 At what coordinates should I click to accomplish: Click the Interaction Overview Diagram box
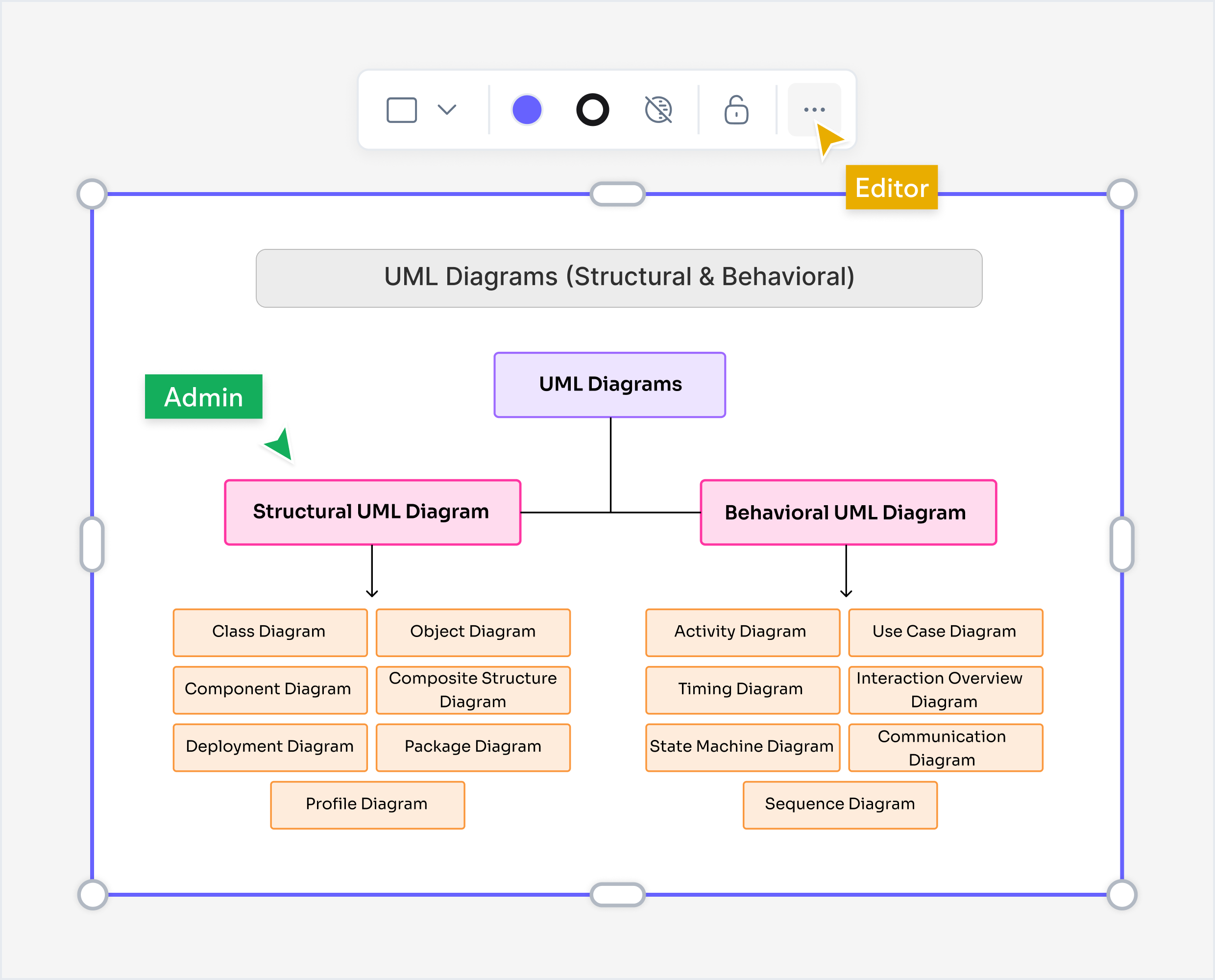point(946,690)
